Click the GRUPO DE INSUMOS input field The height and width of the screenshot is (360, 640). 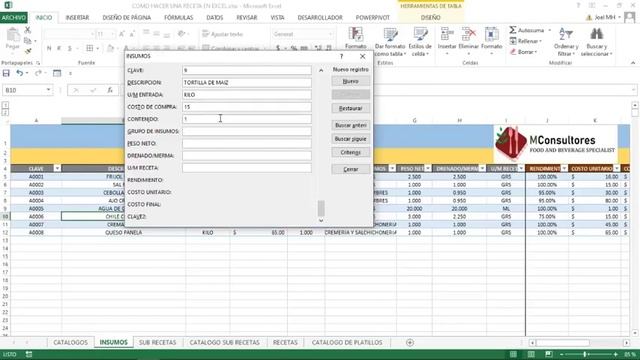tap(247, 131)
